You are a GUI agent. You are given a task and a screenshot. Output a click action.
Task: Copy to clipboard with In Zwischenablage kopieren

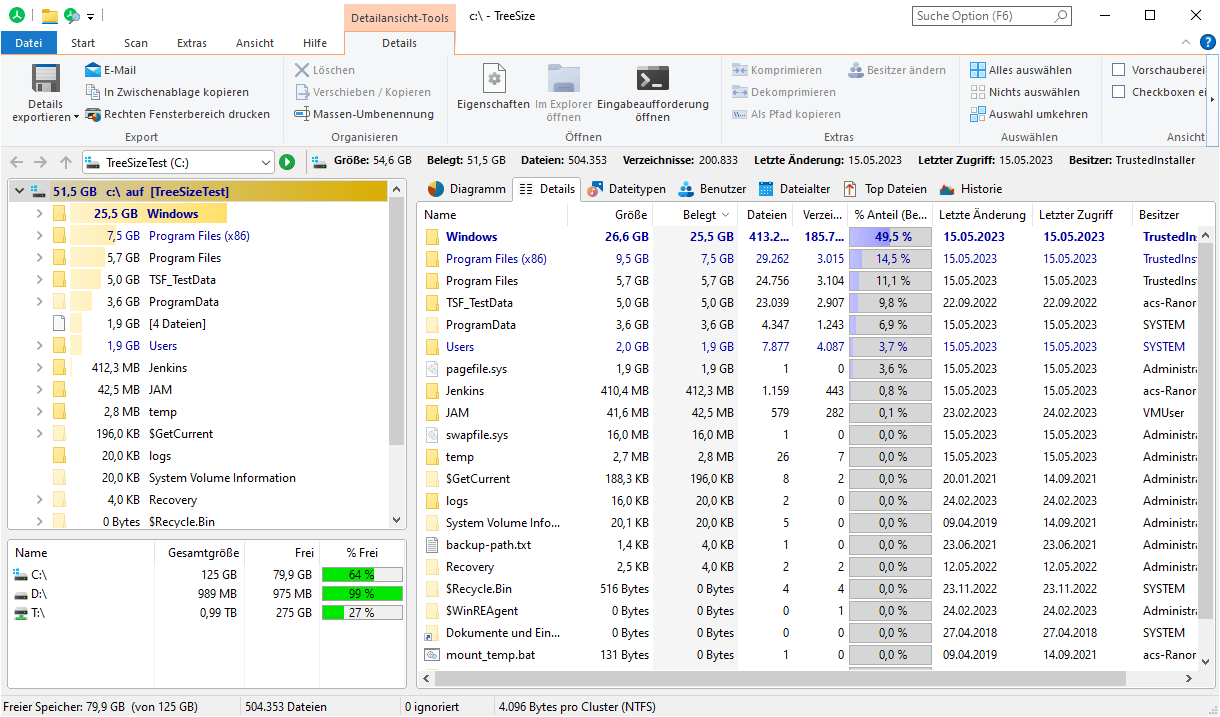167,92
